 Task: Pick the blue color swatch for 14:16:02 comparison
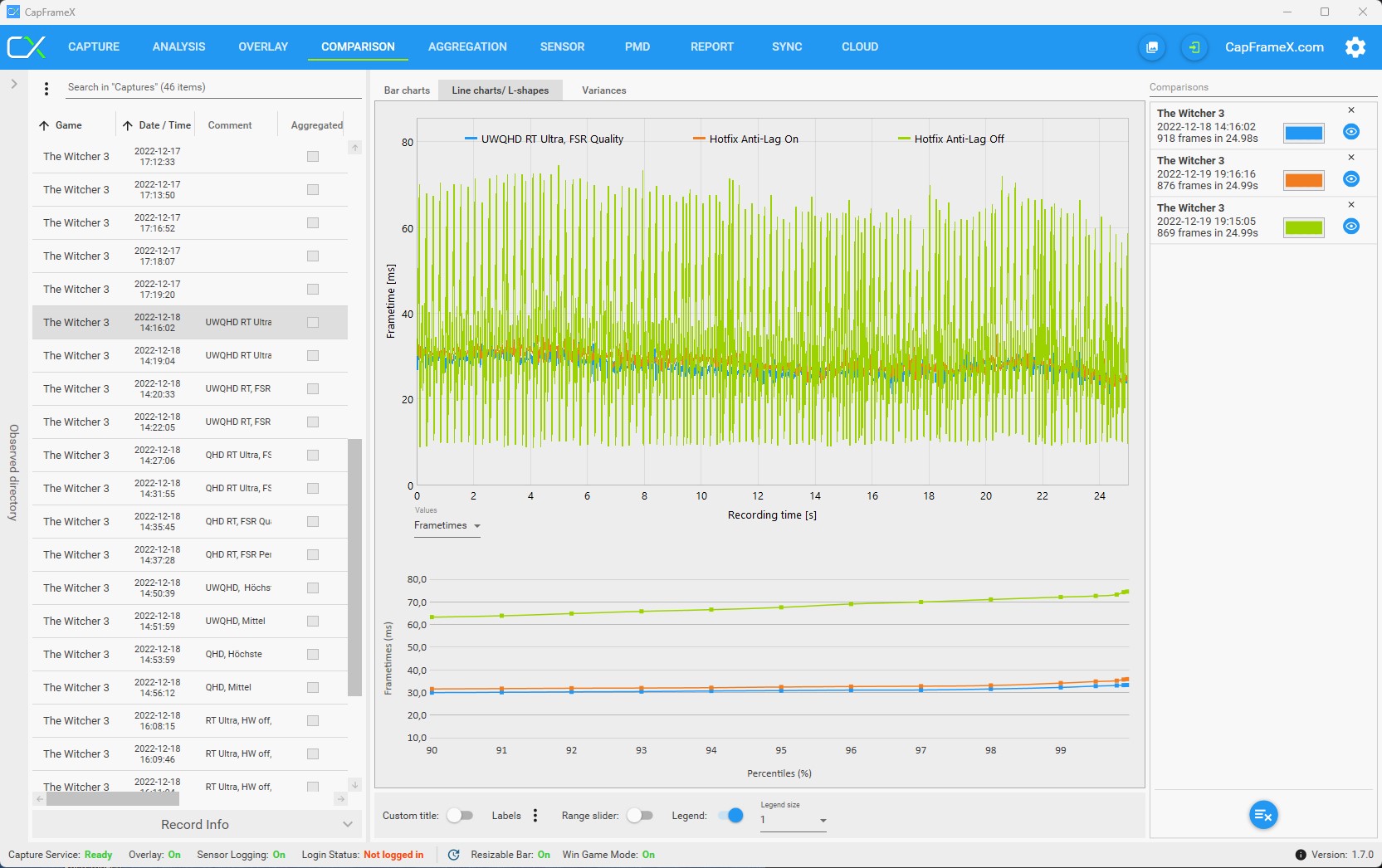pos(1304,133)
